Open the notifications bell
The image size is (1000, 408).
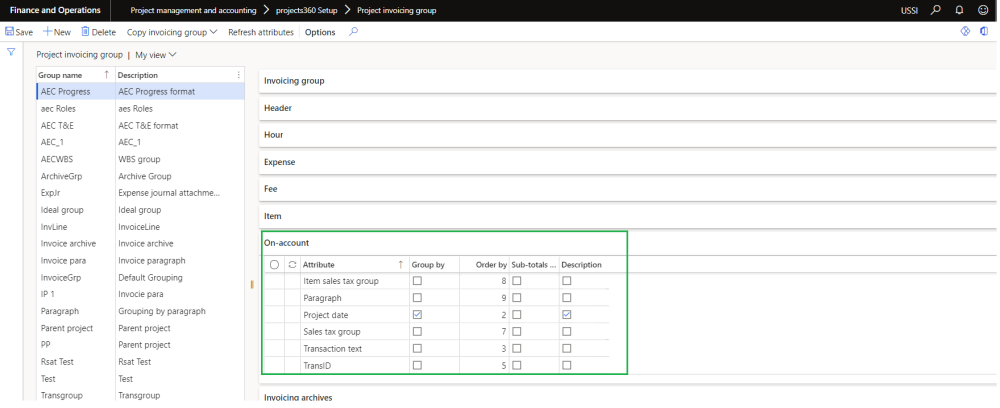[x=957, y=10]
